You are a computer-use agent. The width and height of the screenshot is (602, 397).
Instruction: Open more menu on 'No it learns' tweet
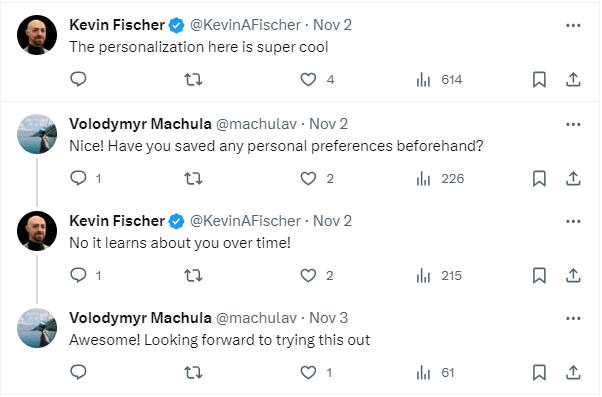573,222
